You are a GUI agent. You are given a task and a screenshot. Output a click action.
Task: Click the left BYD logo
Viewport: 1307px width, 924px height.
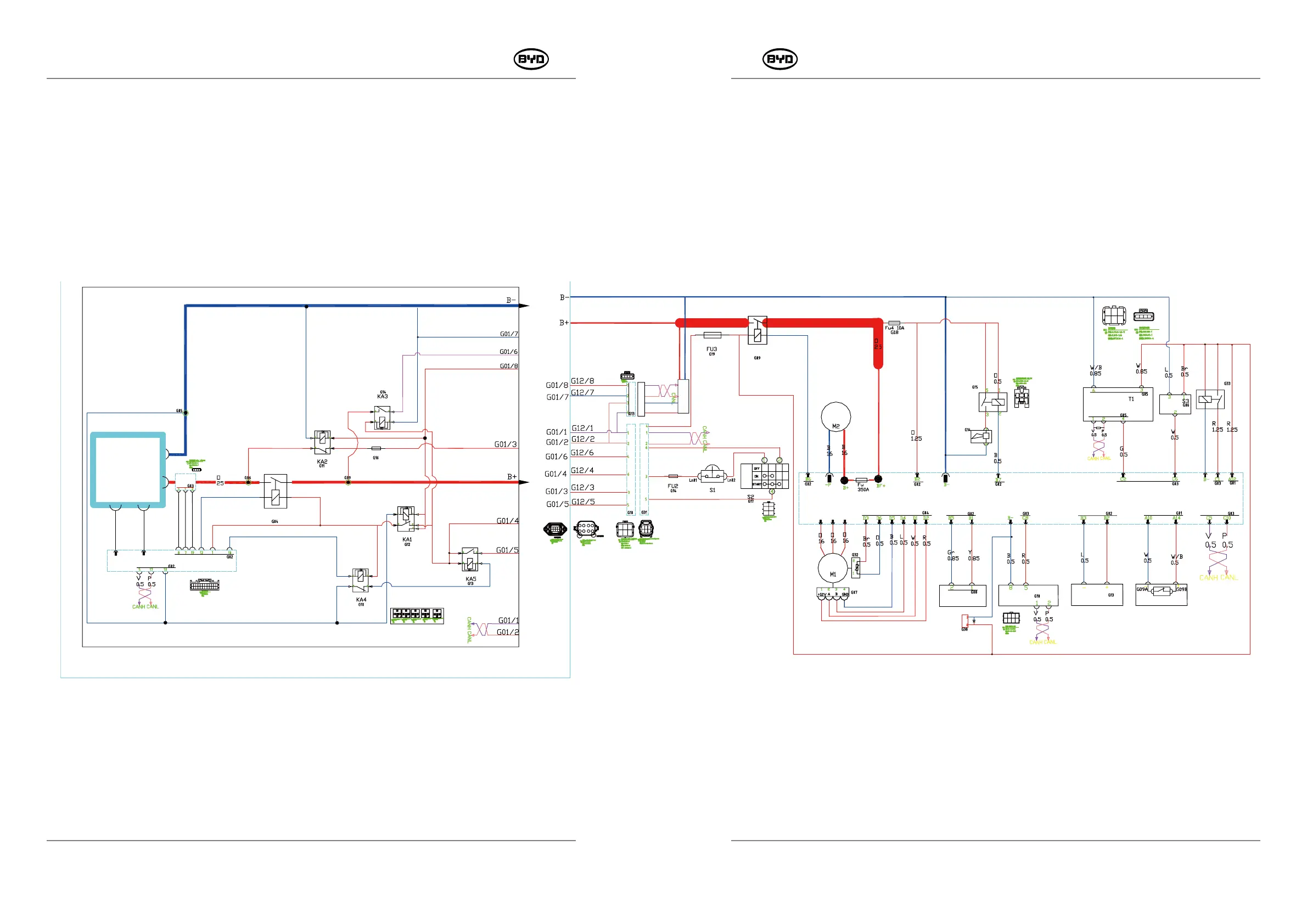click(531, 59)
